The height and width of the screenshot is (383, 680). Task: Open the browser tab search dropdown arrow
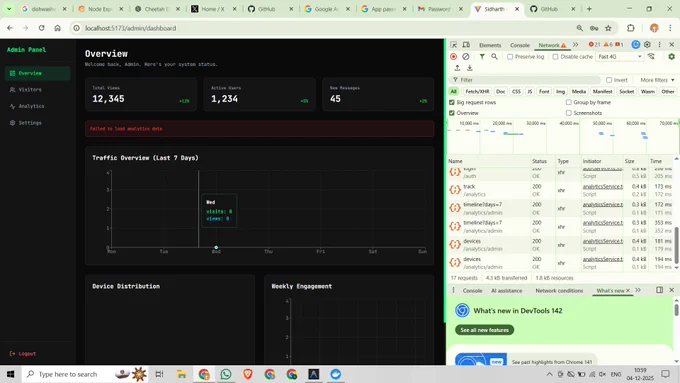click(x=9, y=9)
